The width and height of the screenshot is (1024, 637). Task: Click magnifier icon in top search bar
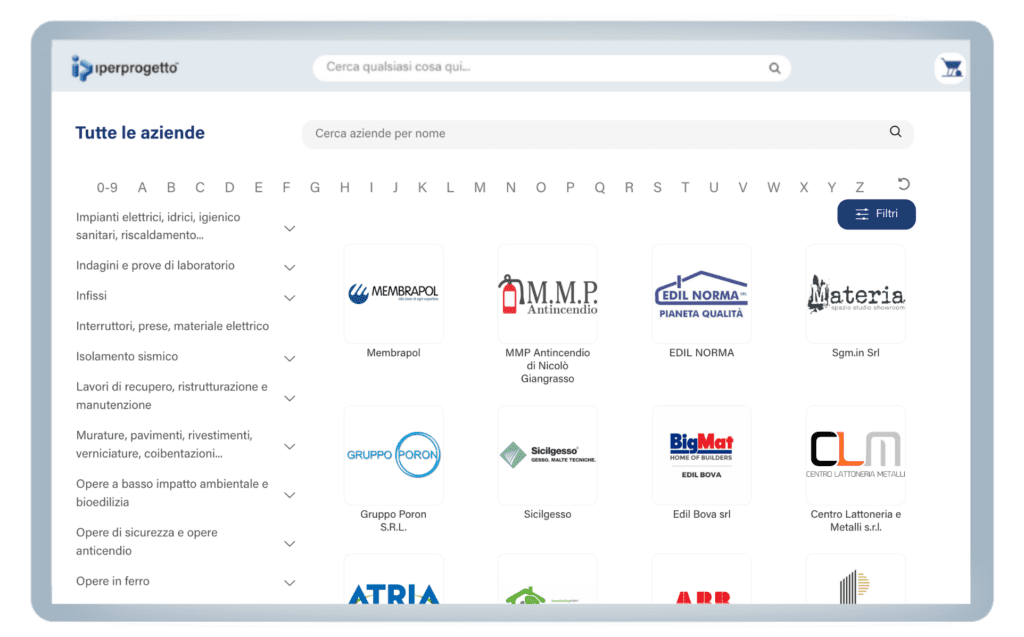click(775, 68)
